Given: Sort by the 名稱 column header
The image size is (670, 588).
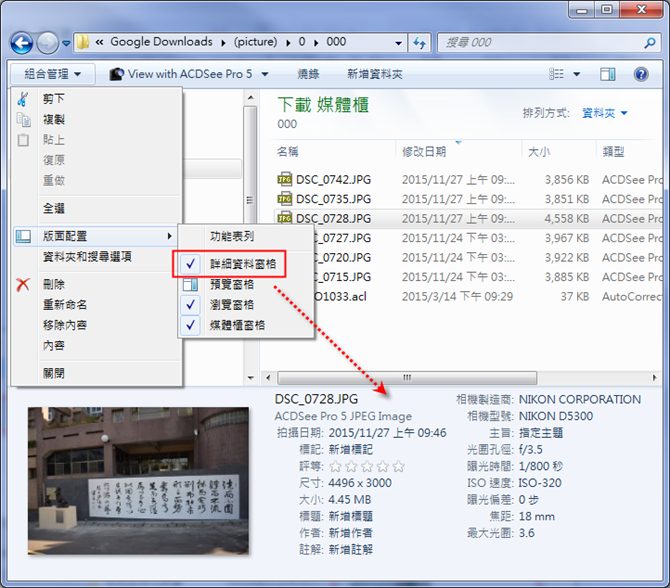Looking at the screenshot, I should click(333, 152).
